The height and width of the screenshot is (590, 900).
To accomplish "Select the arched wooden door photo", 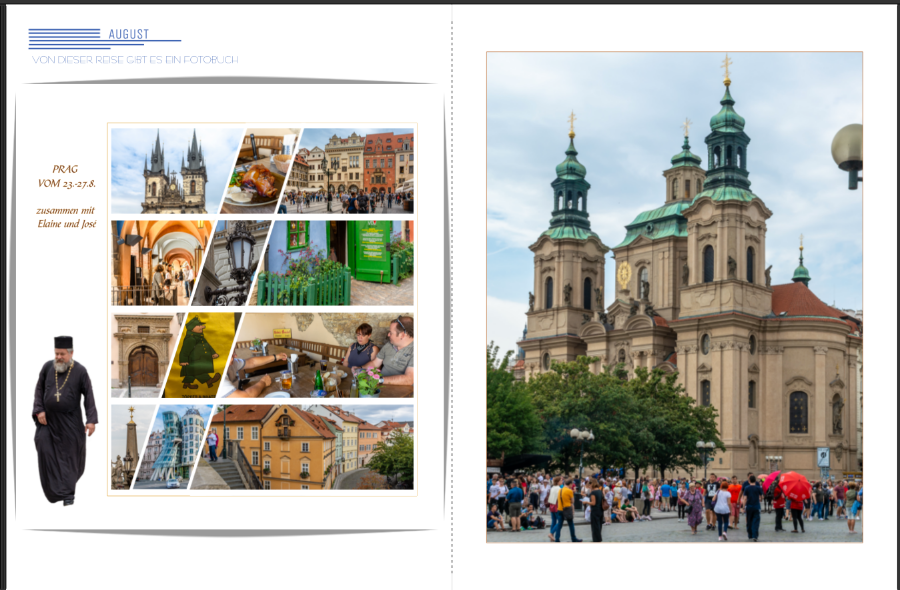I will (x=142, y=355).
